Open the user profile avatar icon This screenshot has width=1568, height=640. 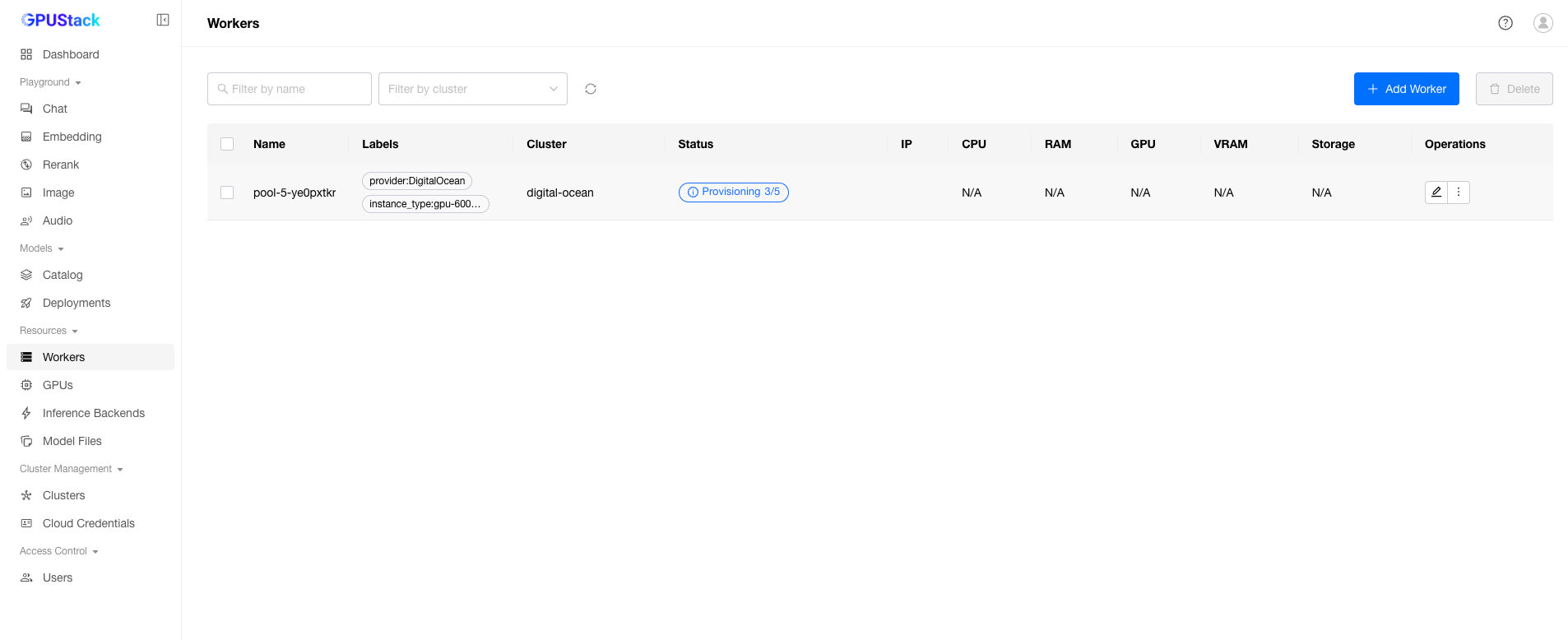tap(1543, 23)
